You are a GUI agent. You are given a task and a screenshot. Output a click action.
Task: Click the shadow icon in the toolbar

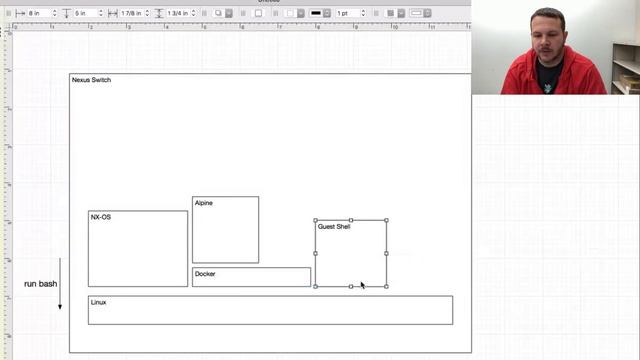[218, 13]
